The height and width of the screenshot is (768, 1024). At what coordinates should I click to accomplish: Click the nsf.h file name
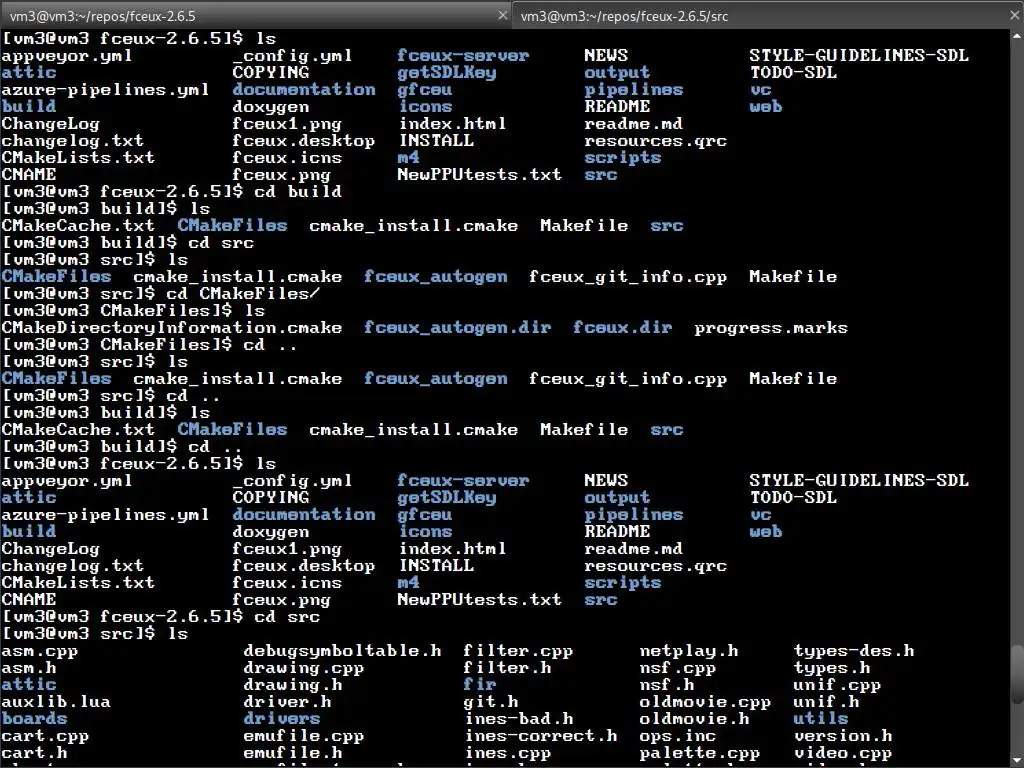pyautogui.click(x=667, y=685)
